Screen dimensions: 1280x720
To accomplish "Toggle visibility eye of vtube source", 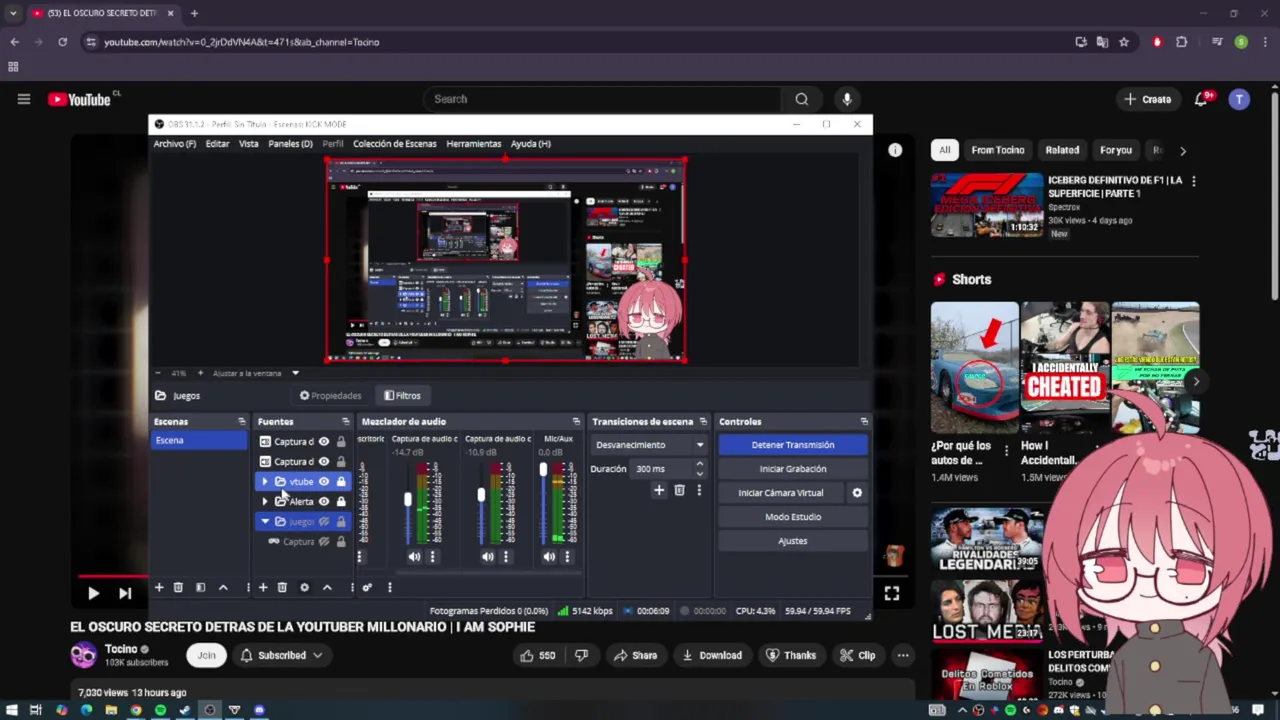I will [324, 482].
